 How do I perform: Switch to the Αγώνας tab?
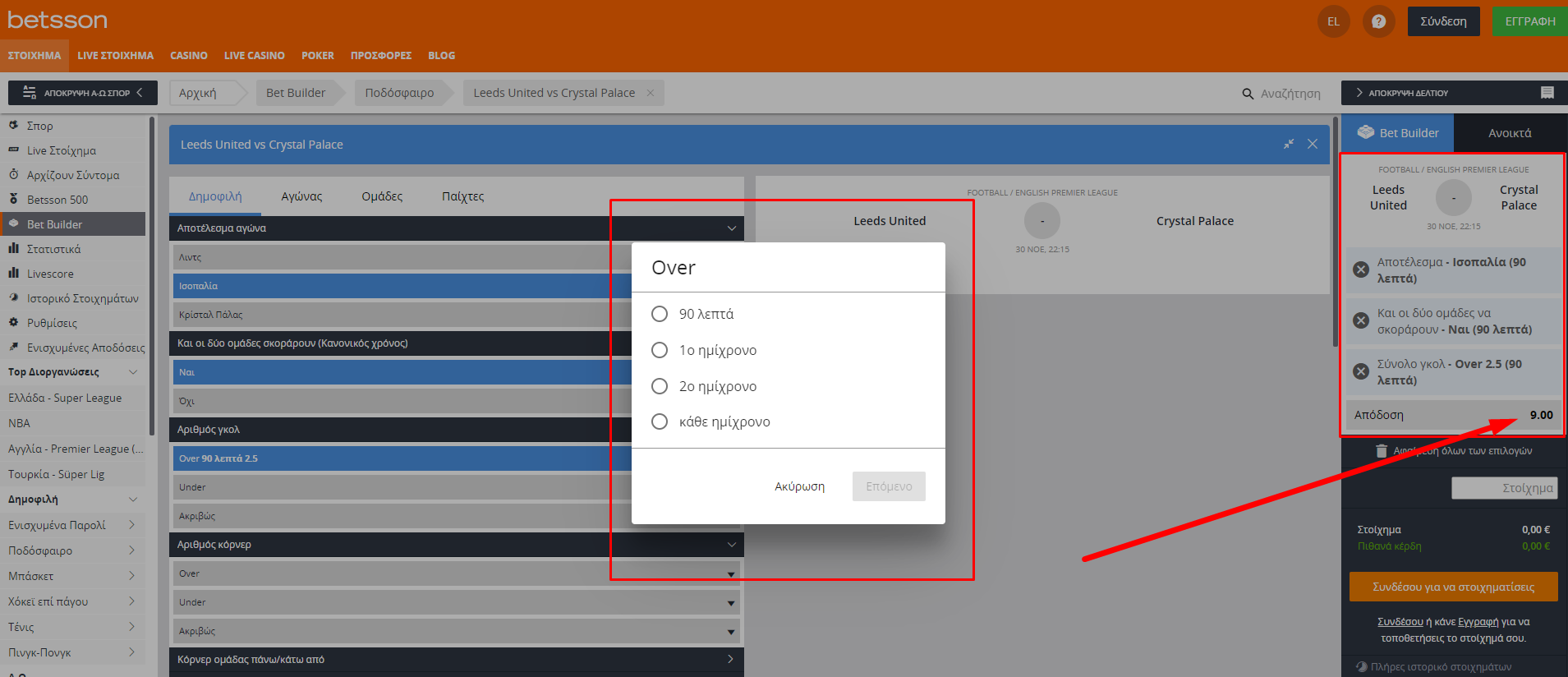point(301,196)
